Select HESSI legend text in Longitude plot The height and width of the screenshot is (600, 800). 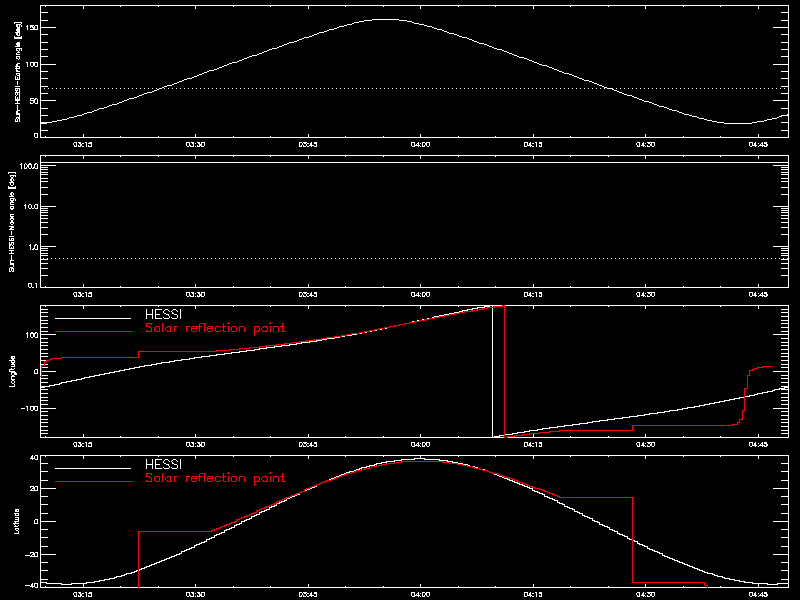(x=163, y=315)
